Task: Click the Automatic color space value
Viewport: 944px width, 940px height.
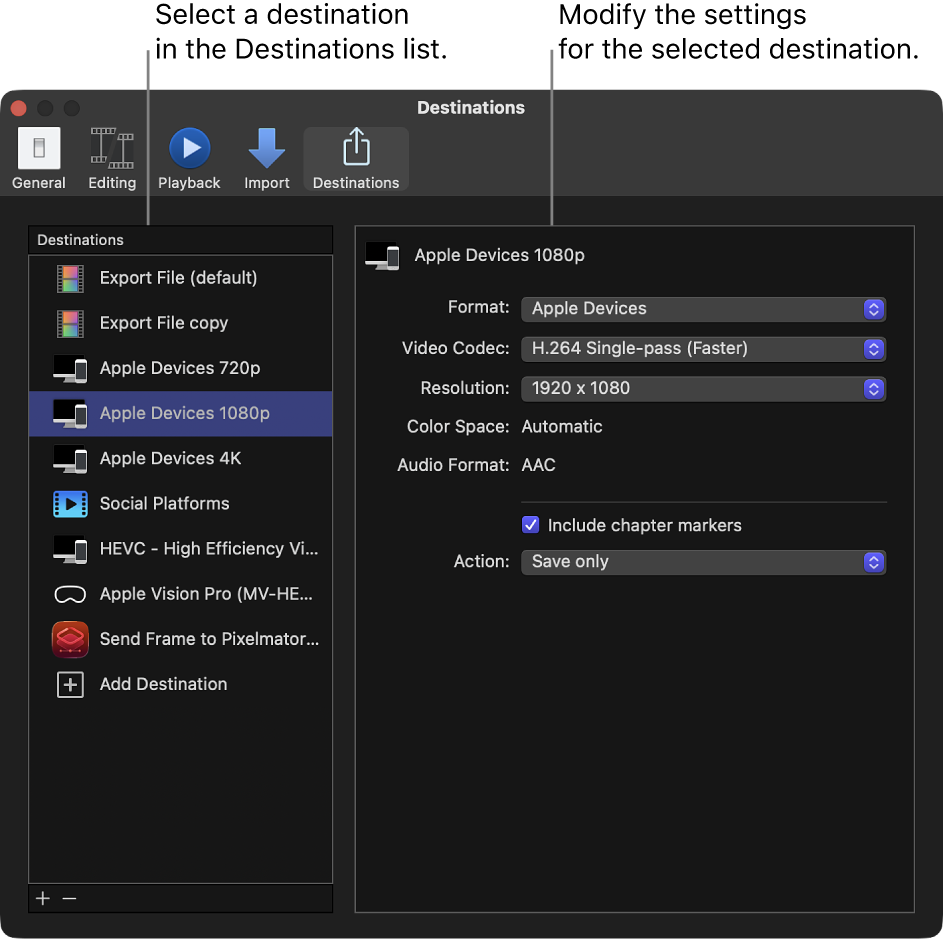Action: point(562,427)
